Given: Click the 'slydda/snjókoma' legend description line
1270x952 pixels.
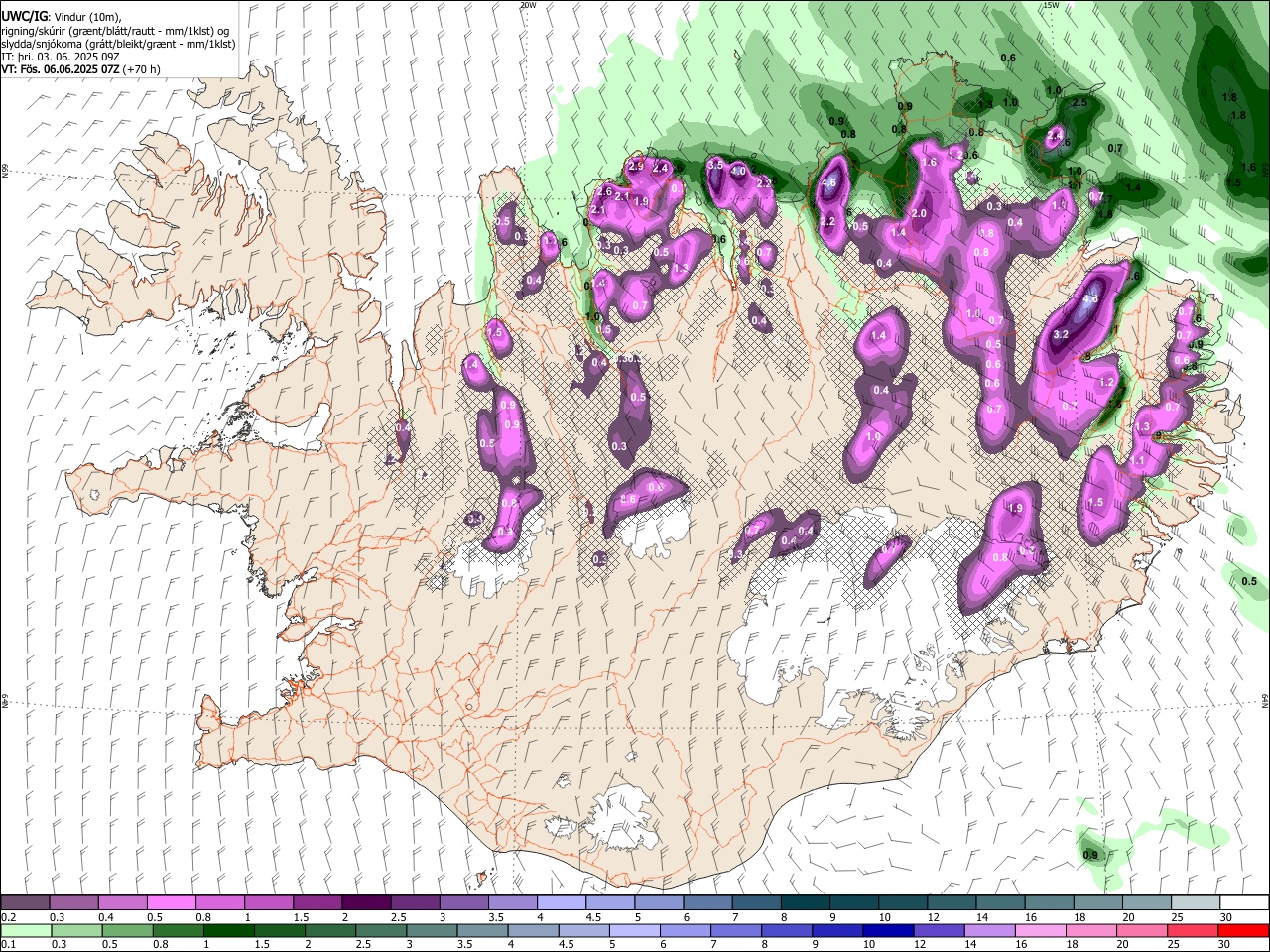Looking at the screenshot, I should pos(119,44).
